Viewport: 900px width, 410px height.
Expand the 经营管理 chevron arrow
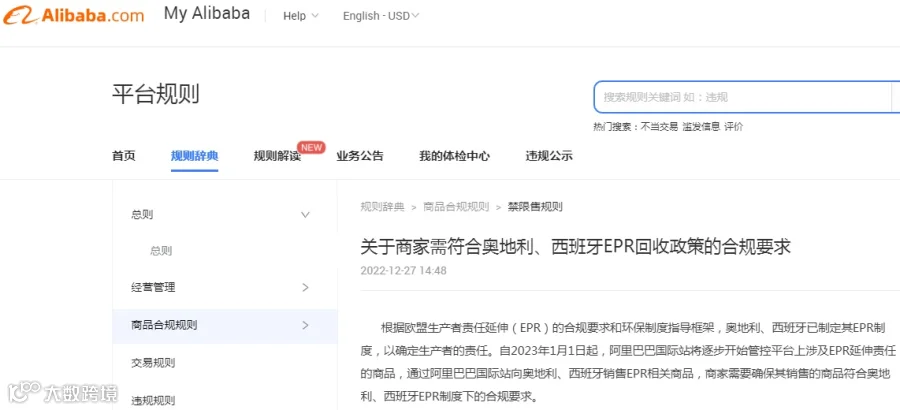click(x=305, y=287)
